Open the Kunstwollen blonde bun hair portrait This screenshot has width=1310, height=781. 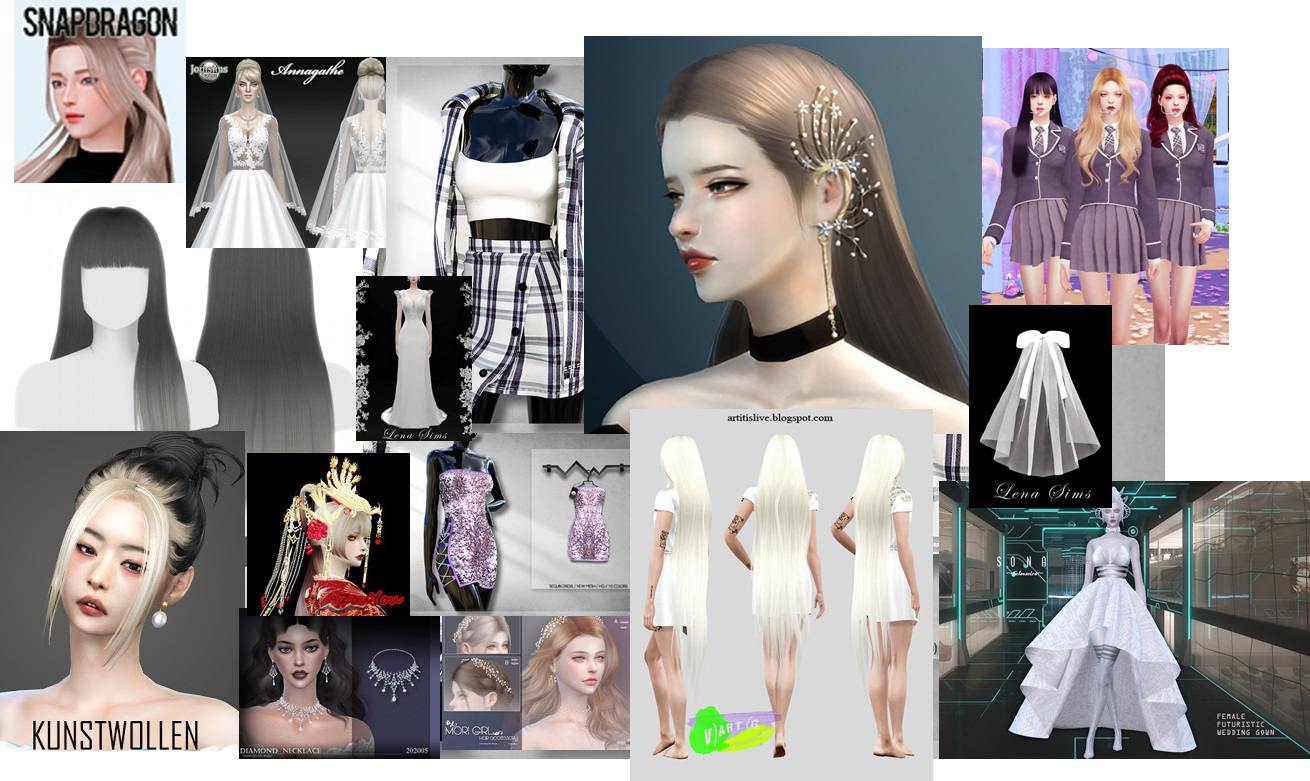point(122,597)
